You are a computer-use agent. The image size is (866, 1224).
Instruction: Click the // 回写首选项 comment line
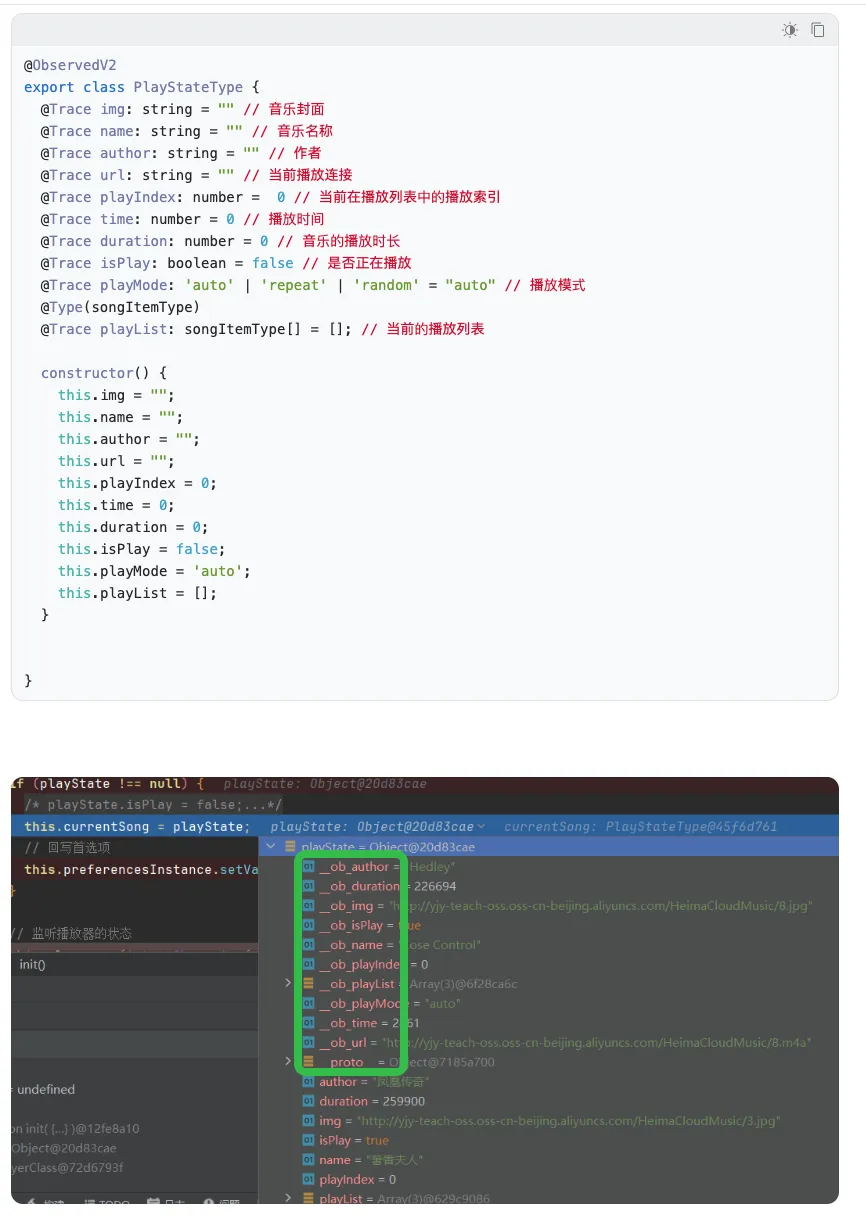pos(67,848)
